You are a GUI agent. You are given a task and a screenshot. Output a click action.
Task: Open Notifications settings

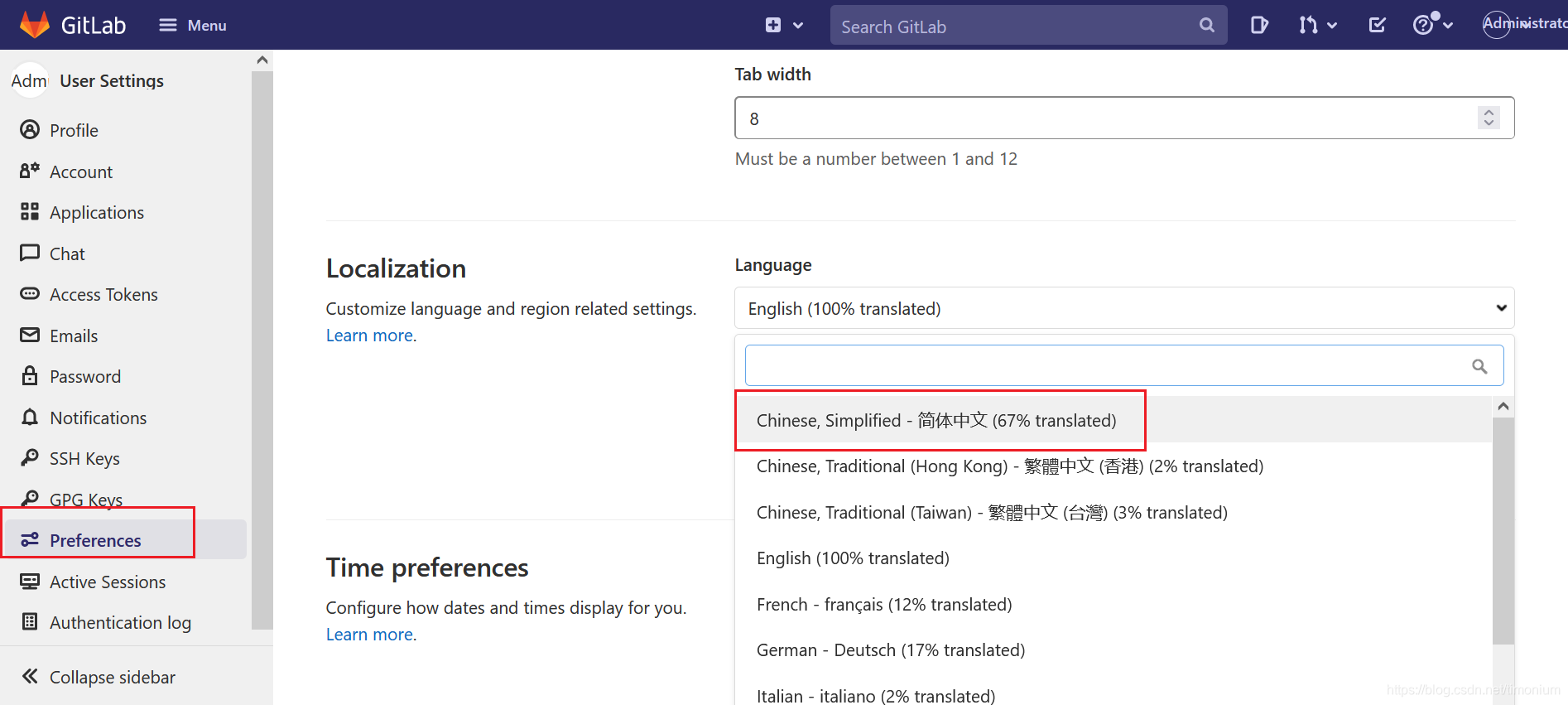pyautogui.click(x=99, y=418)
